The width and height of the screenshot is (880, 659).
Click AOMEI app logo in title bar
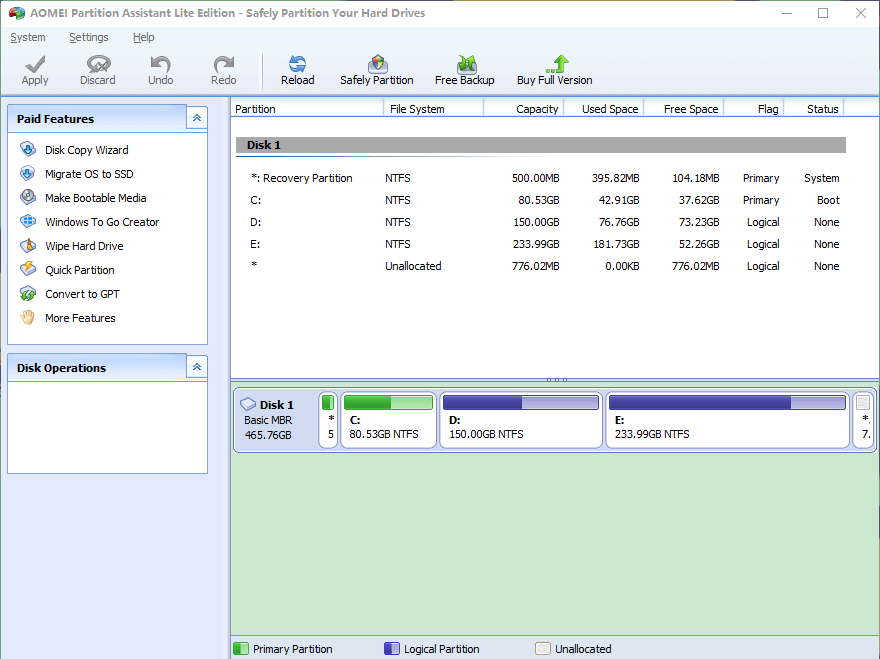pos(17,13)
